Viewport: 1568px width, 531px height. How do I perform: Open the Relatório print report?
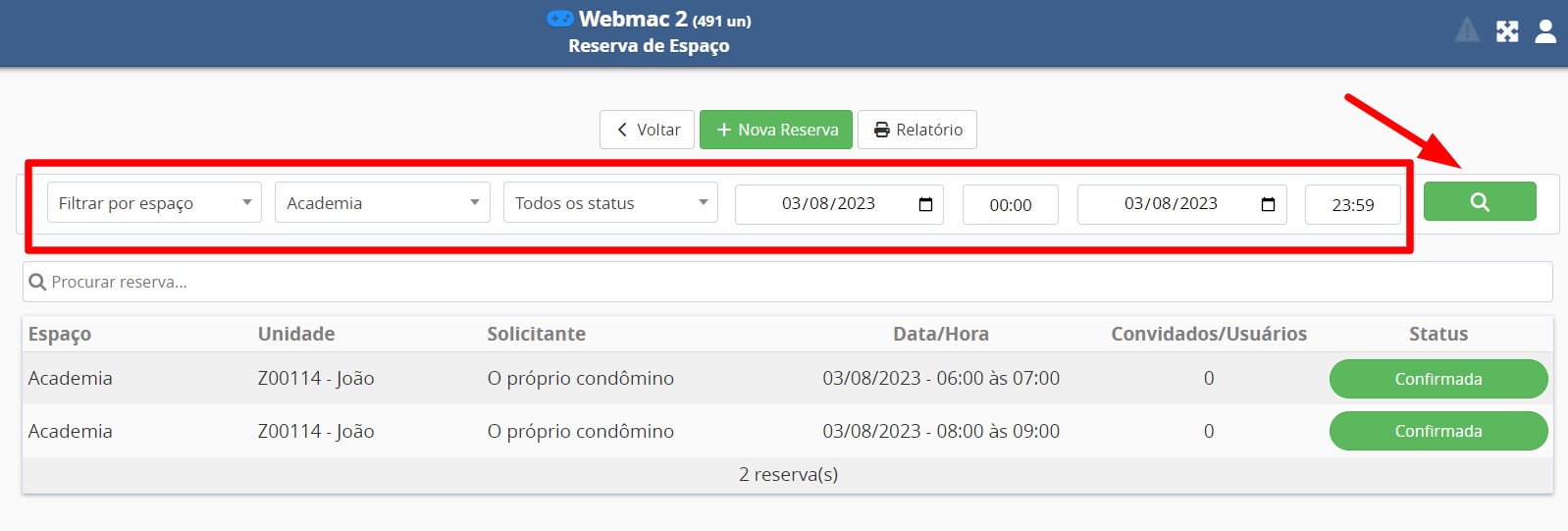pyautogui.click(x=917, y=130)
